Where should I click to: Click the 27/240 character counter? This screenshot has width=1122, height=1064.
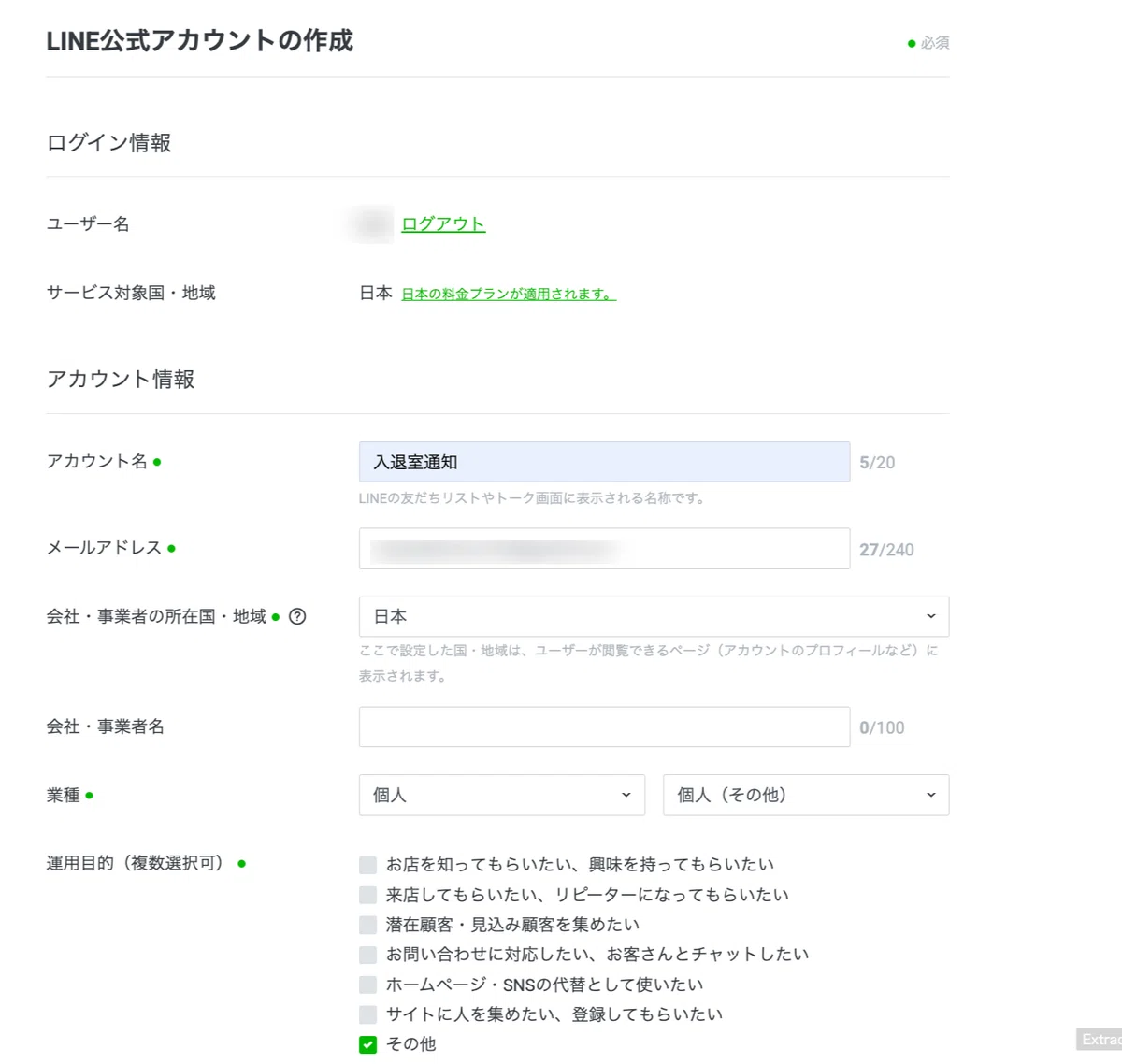click(x=886, y=550)
